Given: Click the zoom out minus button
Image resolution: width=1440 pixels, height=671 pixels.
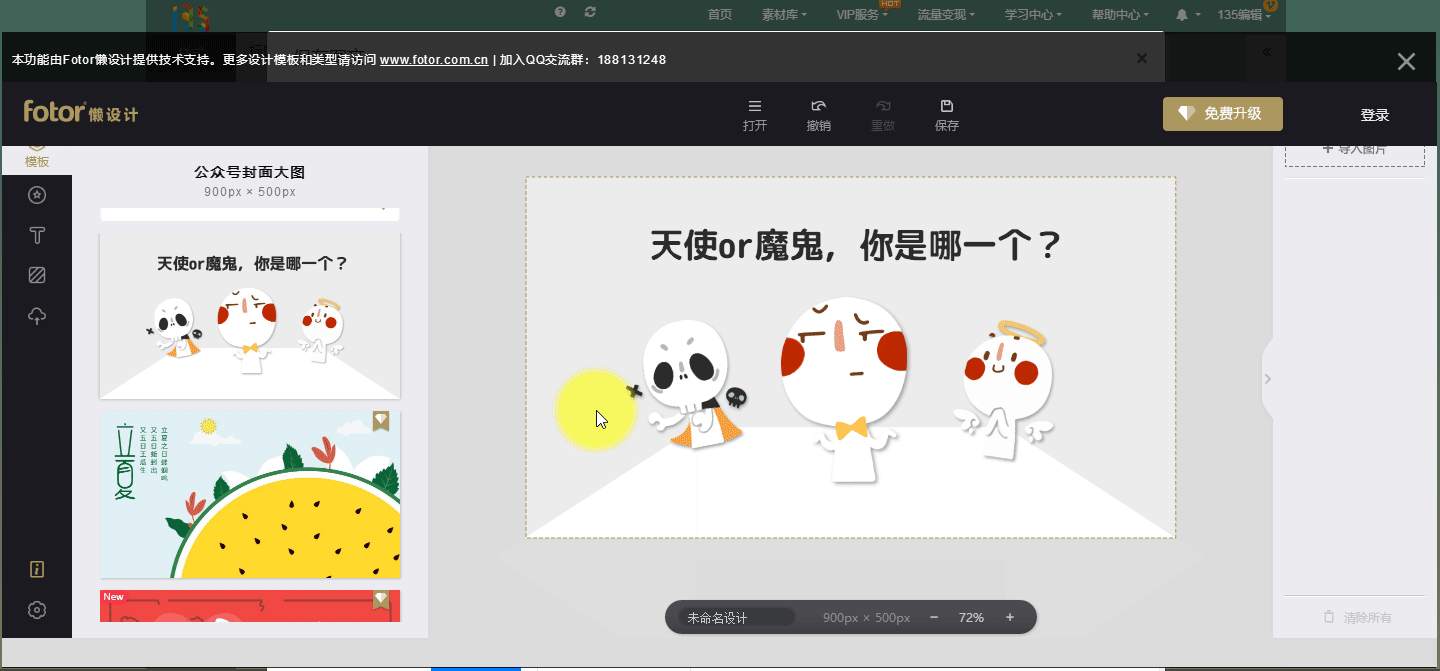Looking at the screenshot, I should click(x=934, y=618).
